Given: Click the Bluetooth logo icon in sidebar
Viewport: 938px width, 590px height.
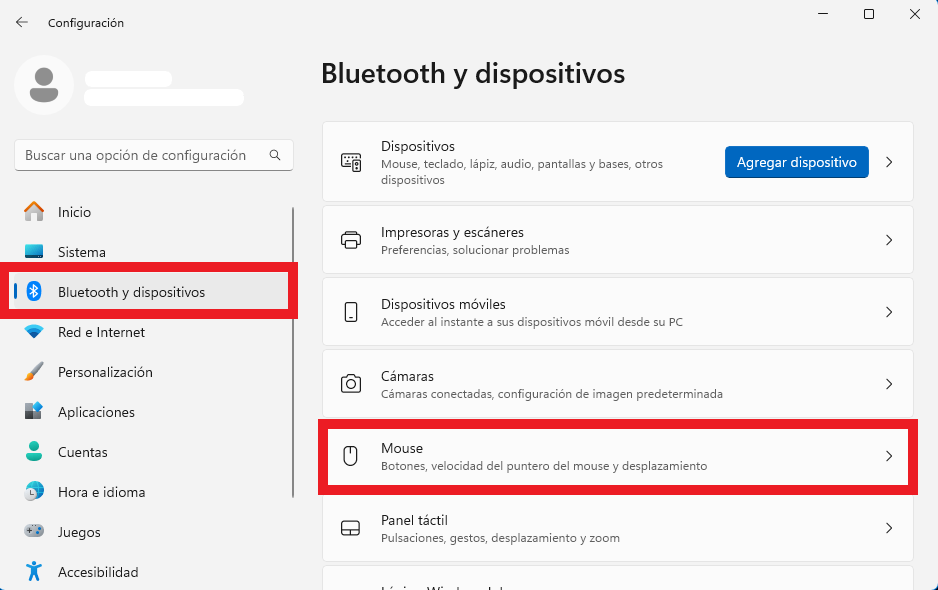Looking at the screenshot, I should 34,291.
